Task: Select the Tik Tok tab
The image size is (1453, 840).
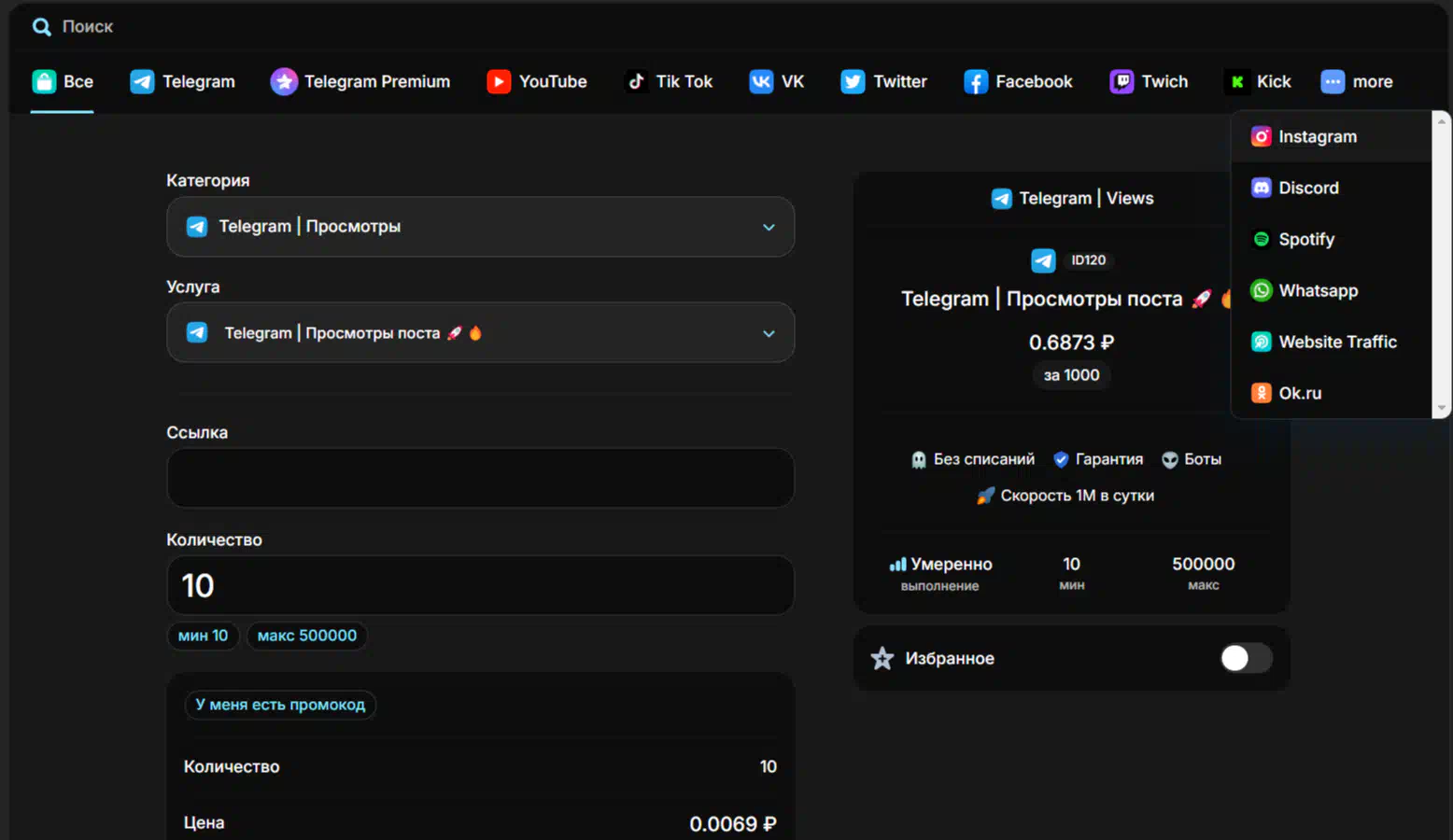Action: [x=669, y=82]
